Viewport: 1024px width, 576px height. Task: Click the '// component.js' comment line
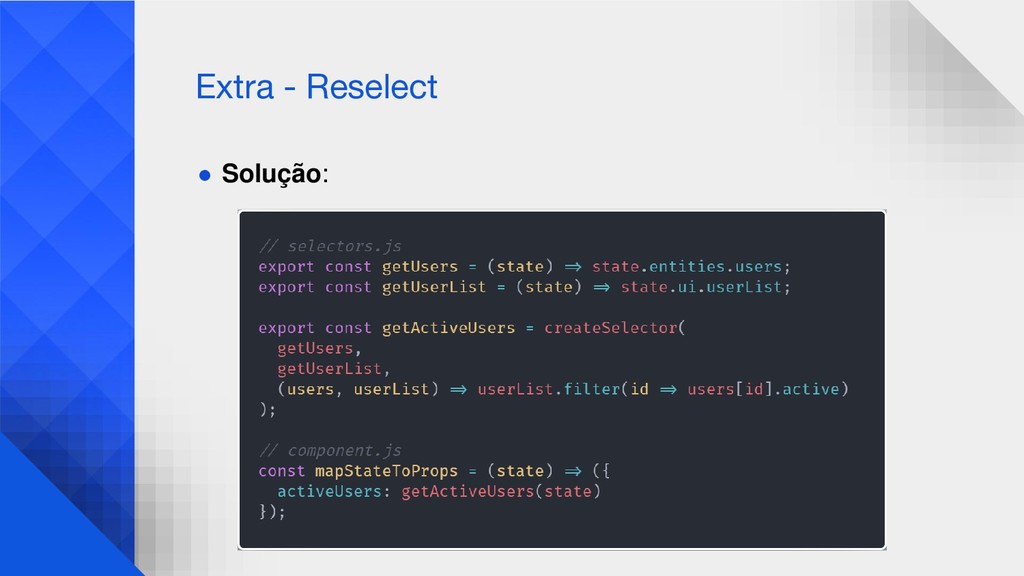(x=330, y=451)
